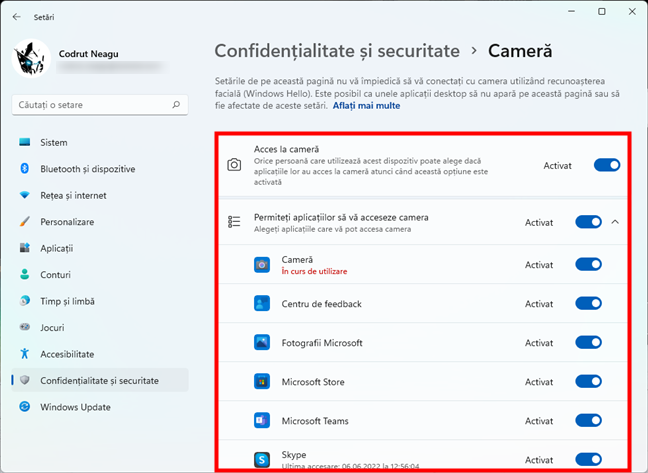Open Timp și limbă settings
Image resolution: width=648 pixels, height=473 pixels.
point(100,301)
